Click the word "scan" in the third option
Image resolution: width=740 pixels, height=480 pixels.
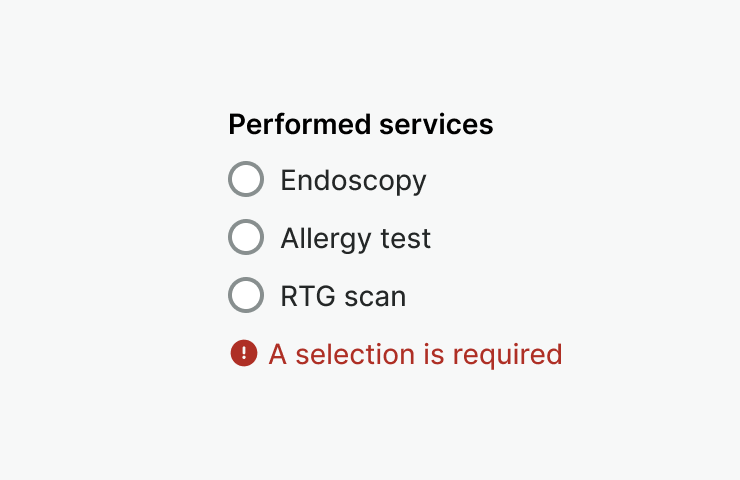pyautogui.click(x=375, y=297)
